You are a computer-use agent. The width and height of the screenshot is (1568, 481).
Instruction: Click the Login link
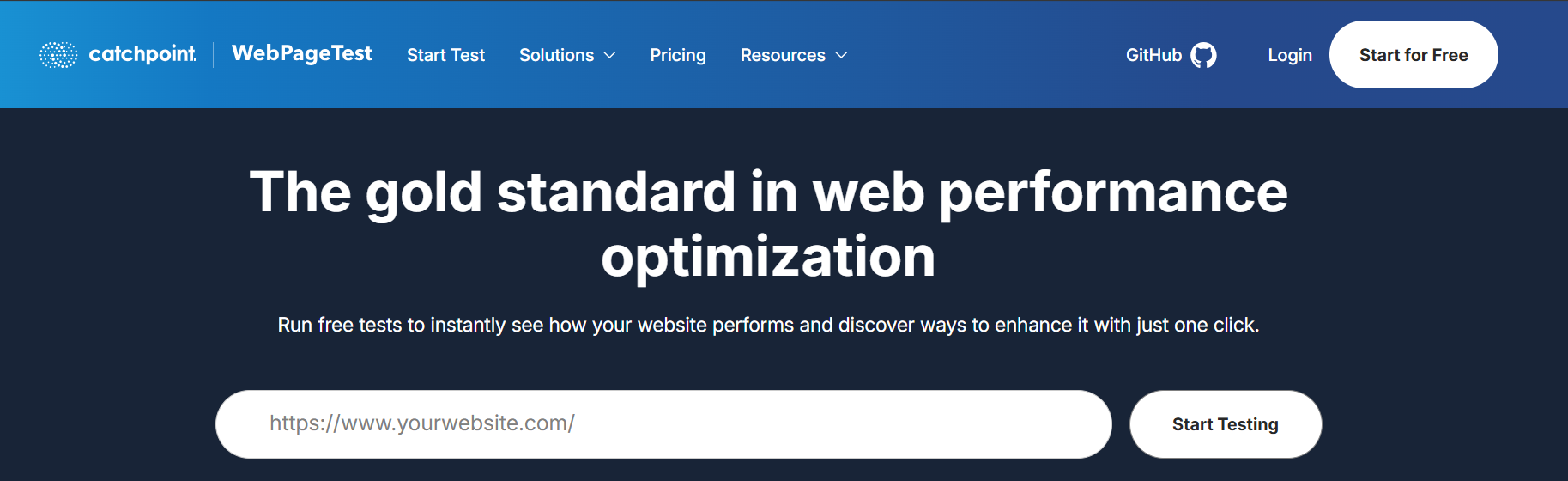point(1289,55)
